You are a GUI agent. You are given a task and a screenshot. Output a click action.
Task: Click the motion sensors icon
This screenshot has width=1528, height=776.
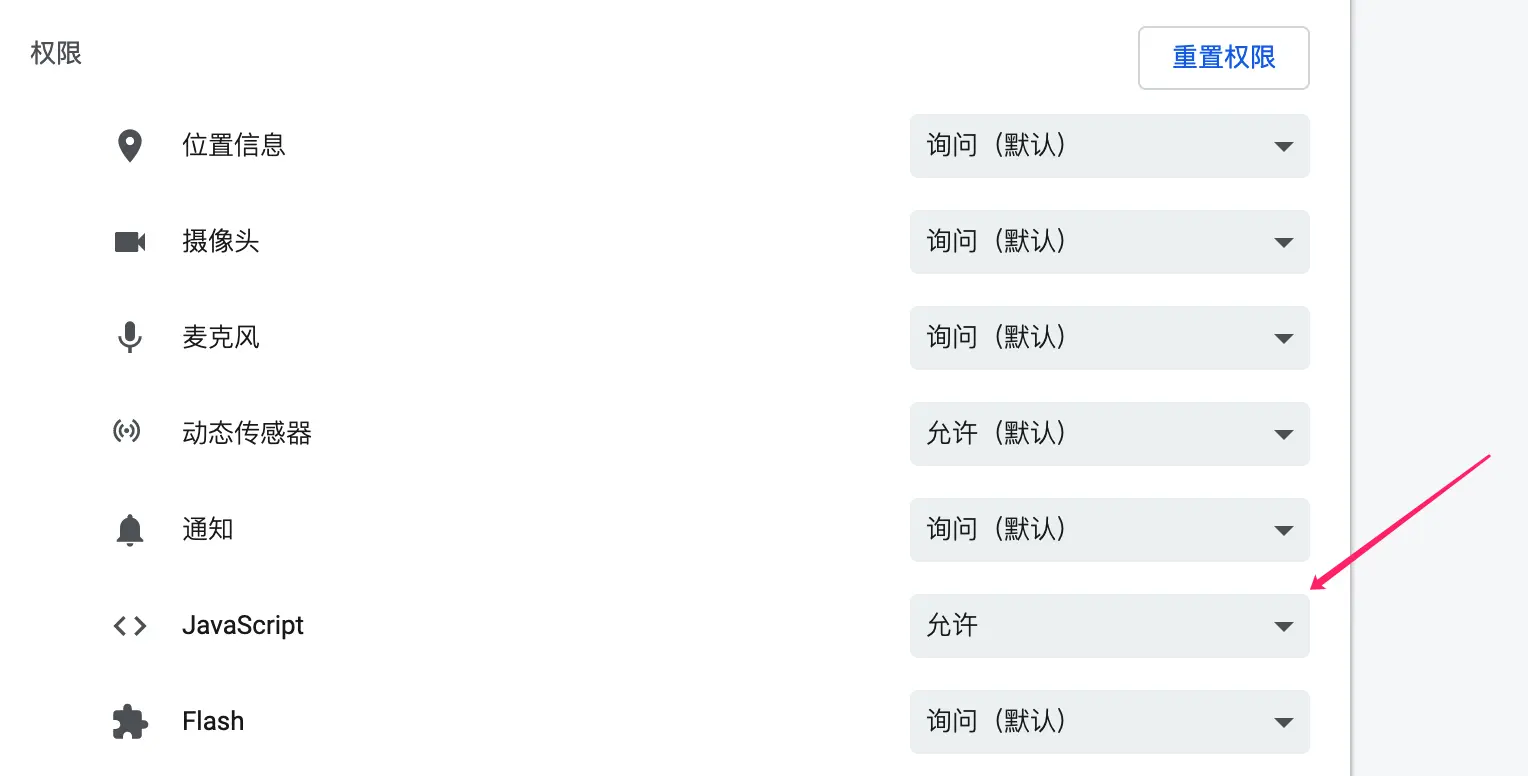pos(127,433)
